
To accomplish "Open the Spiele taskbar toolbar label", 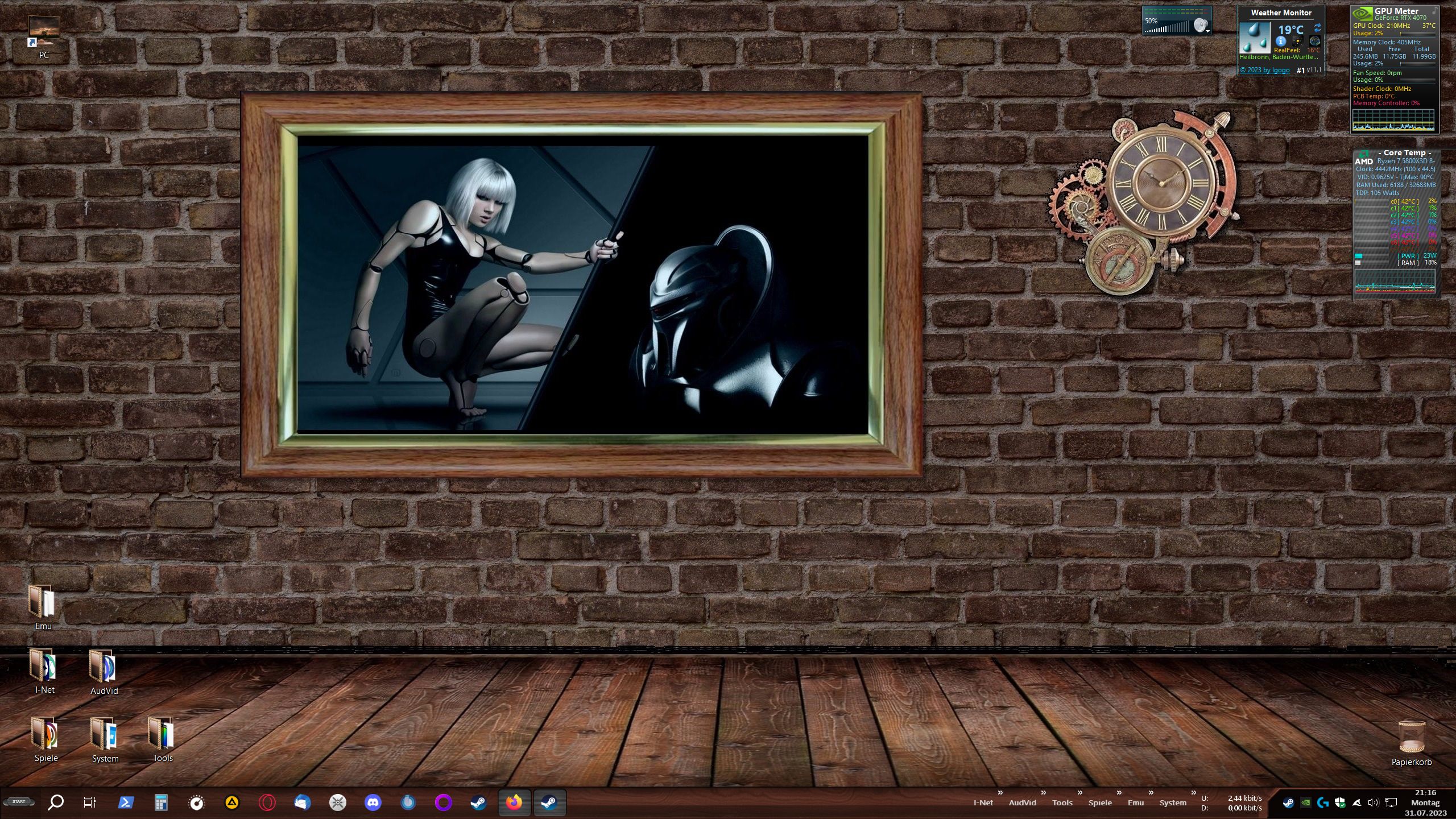I will point(1100,803).
